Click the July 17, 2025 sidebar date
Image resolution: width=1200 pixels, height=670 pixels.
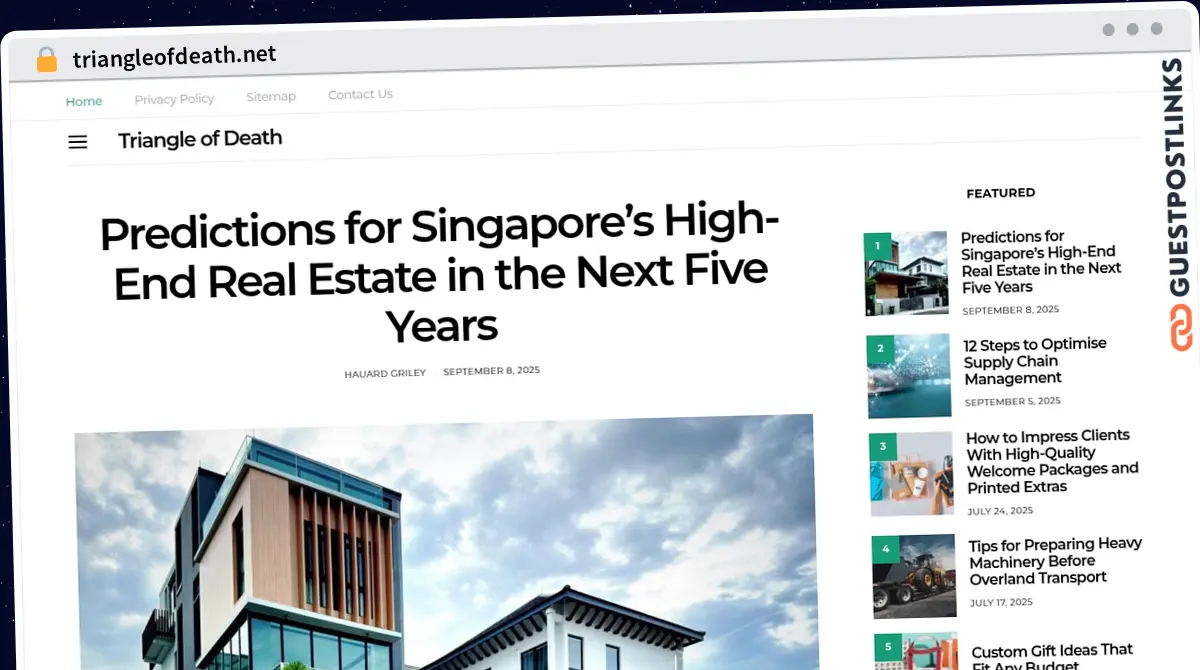[1002, 603]
